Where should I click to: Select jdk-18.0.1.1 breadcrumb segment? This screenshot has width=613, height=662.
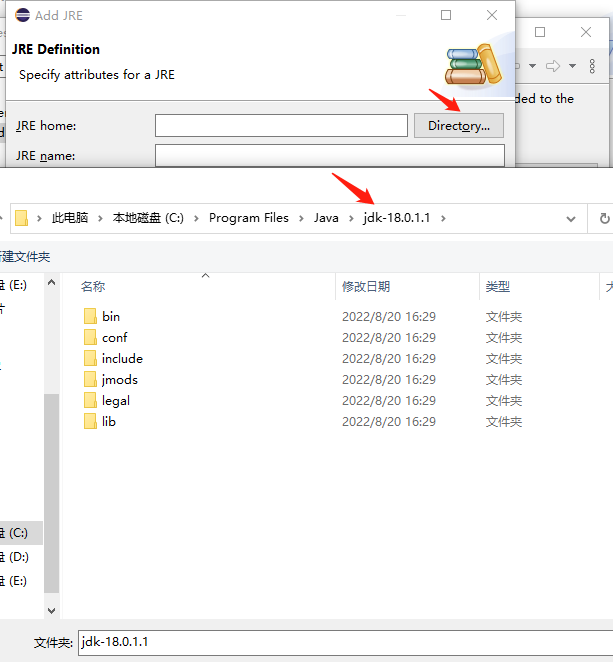396,218
